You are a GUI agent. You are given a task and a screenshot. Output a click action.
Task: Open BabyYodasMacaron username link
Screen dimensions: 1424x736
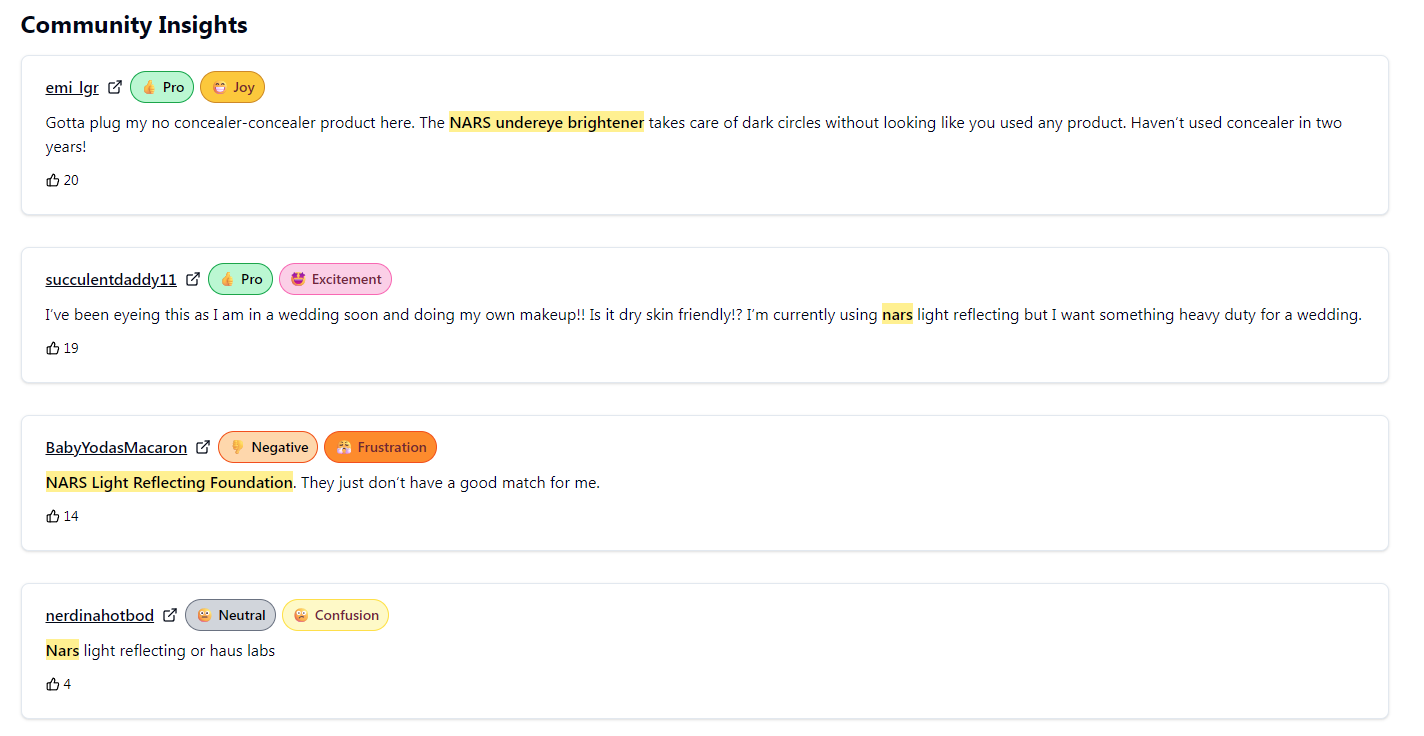[116, 447]
